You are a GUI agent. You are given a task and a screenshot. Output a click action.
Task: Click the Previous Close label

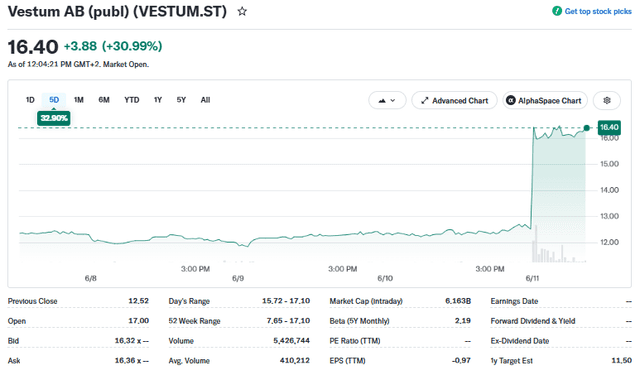(32, 301)
